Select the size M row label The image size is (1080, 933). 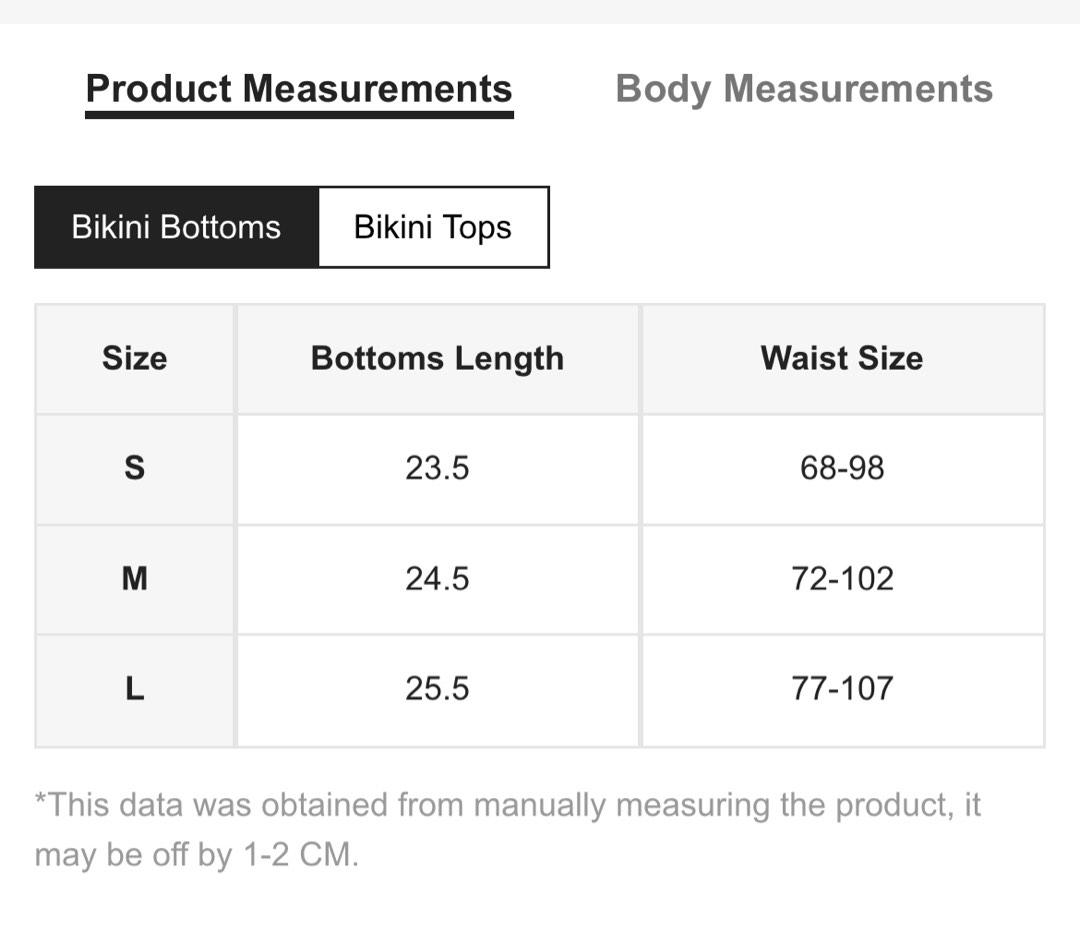pyautogui.click(x=135, y=579)
